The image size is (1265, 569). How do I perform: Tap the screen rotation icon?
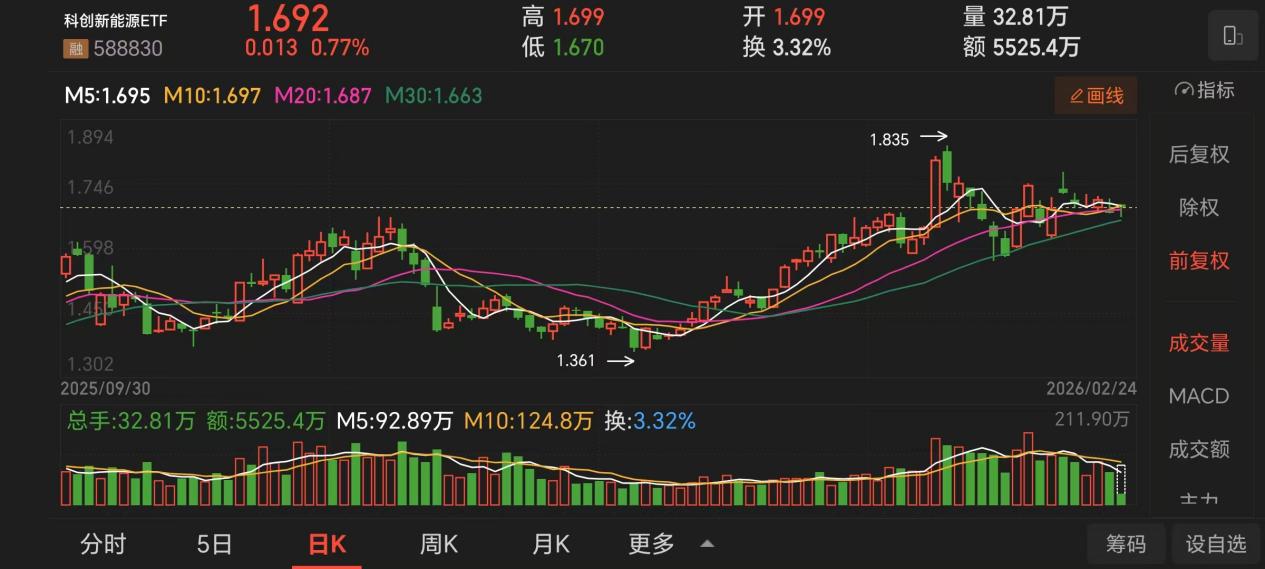coord(1232,37)
